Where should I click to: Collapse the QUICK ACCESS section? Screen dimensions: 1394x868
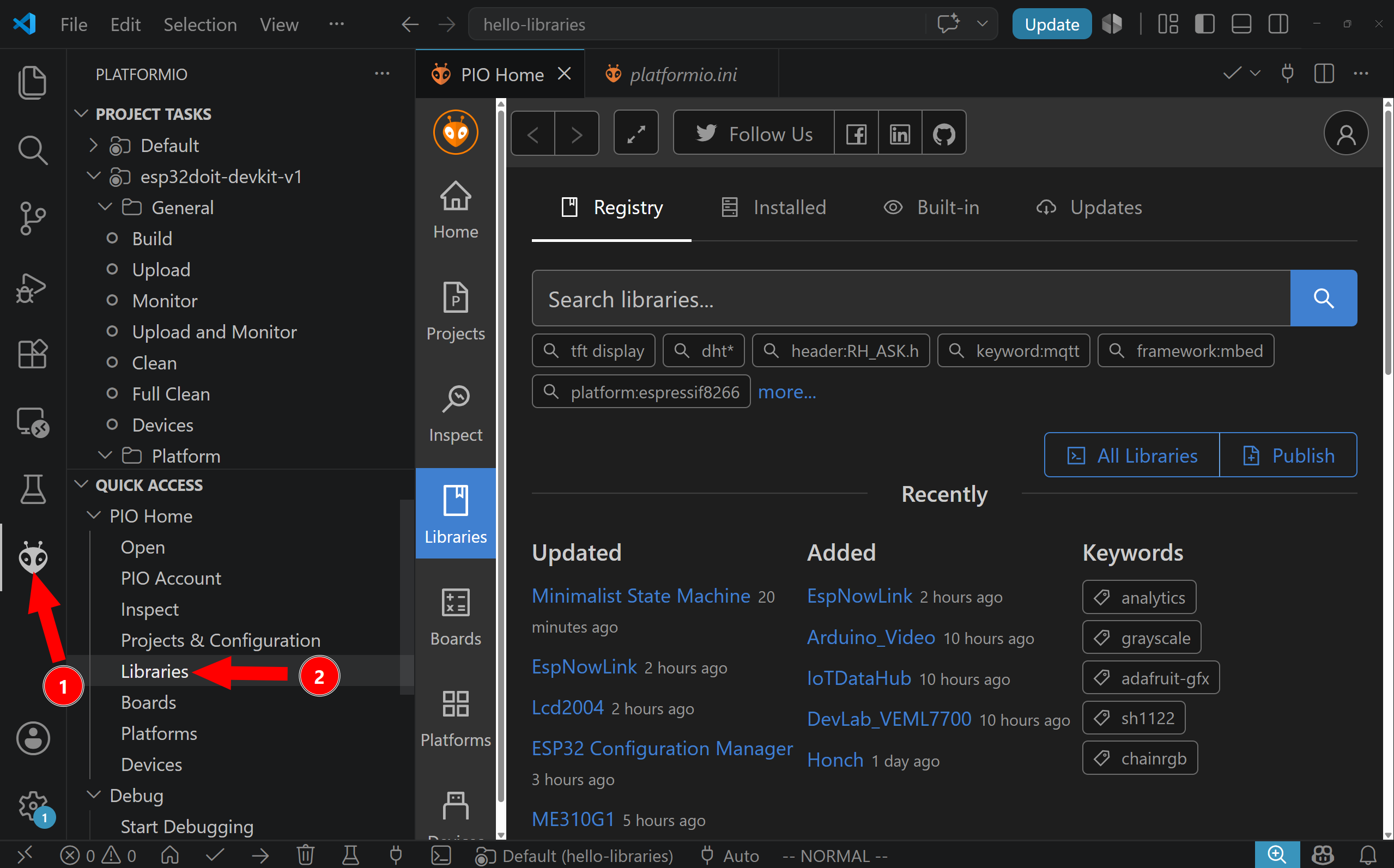coord(82,484)
